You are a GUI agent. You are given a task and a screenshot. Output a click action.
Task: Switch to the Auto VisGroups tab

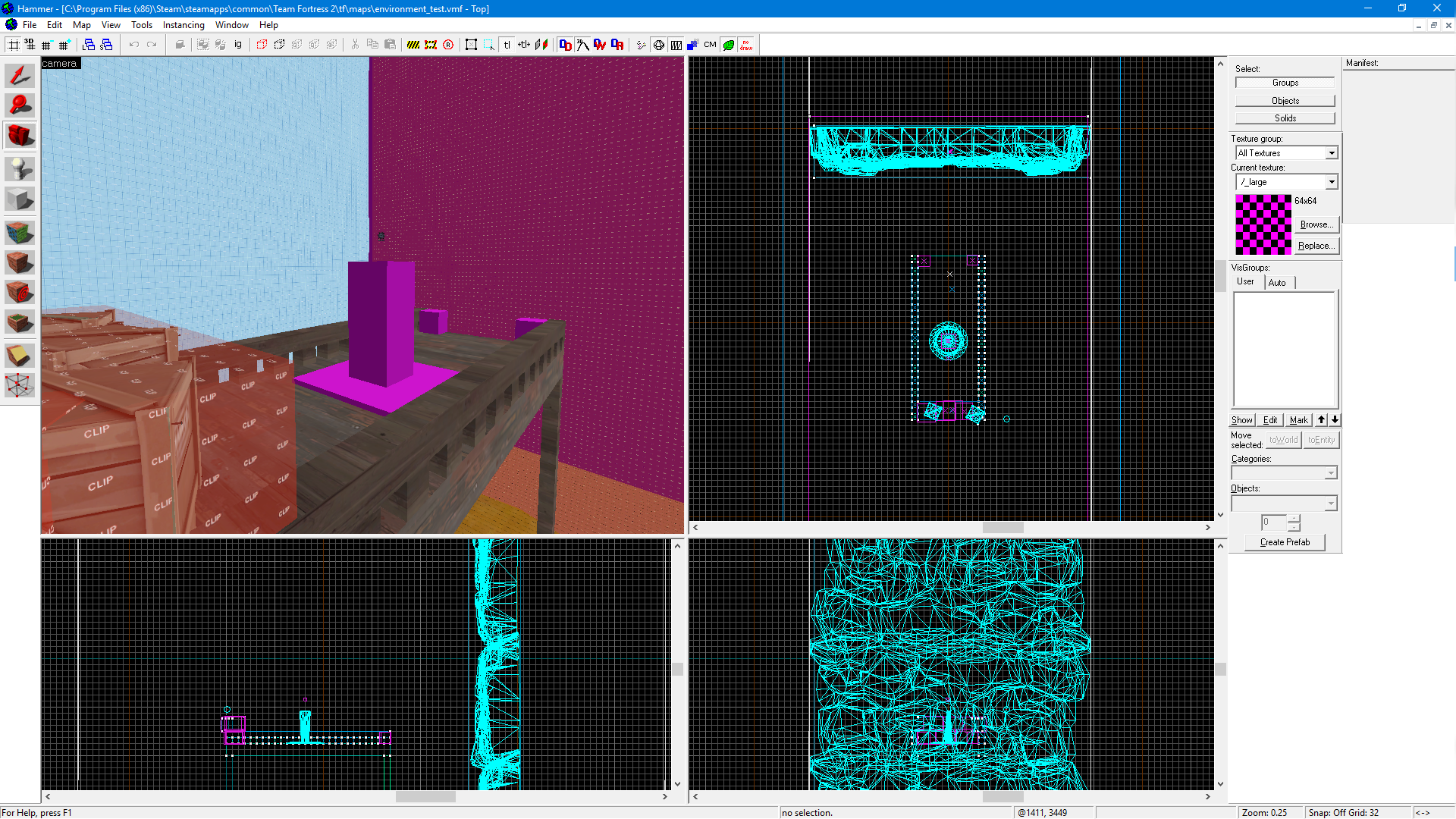pyautogui.click(x=1278, y=283)
